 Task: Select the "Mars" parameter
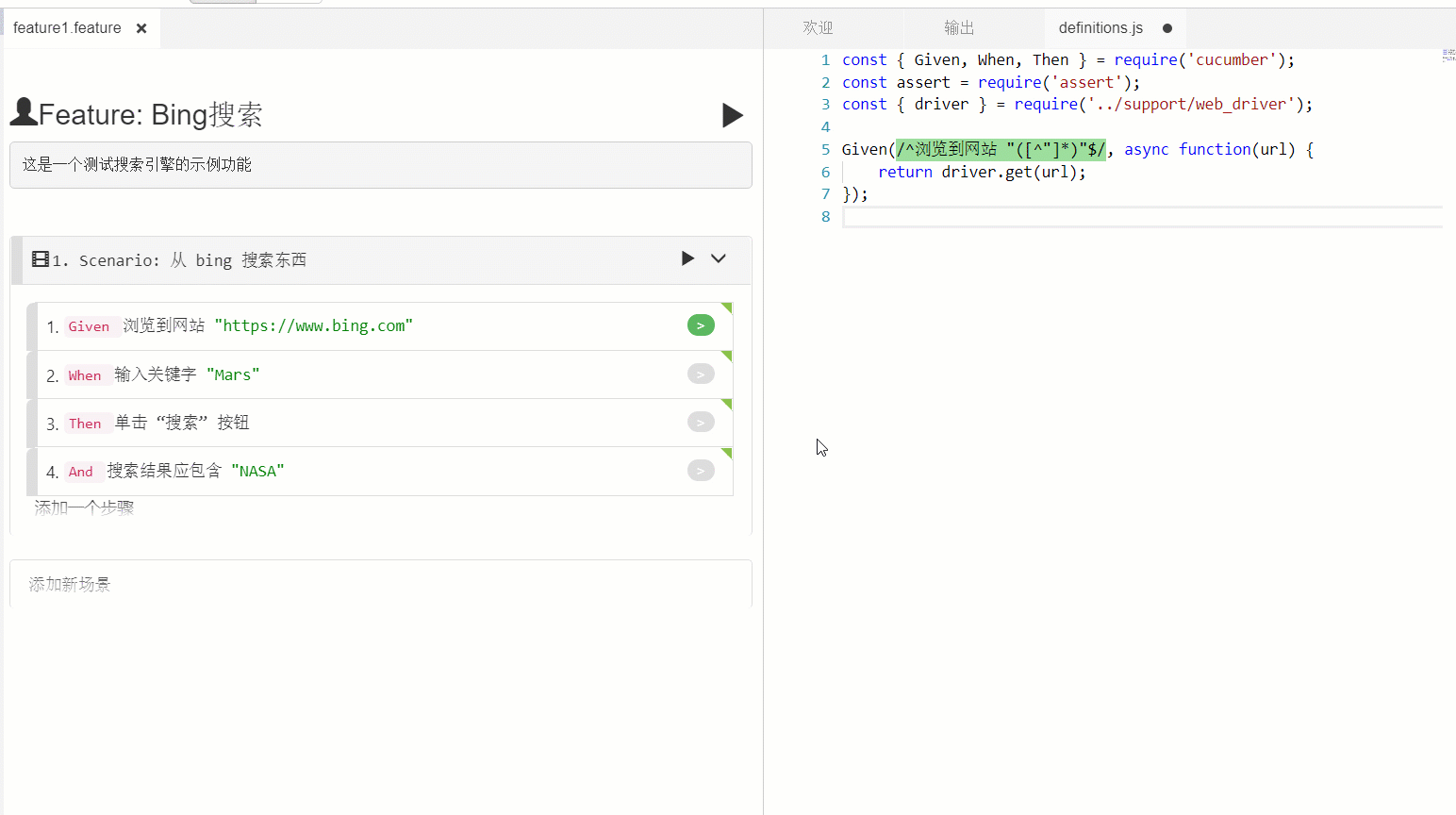(x=233, y=374)
